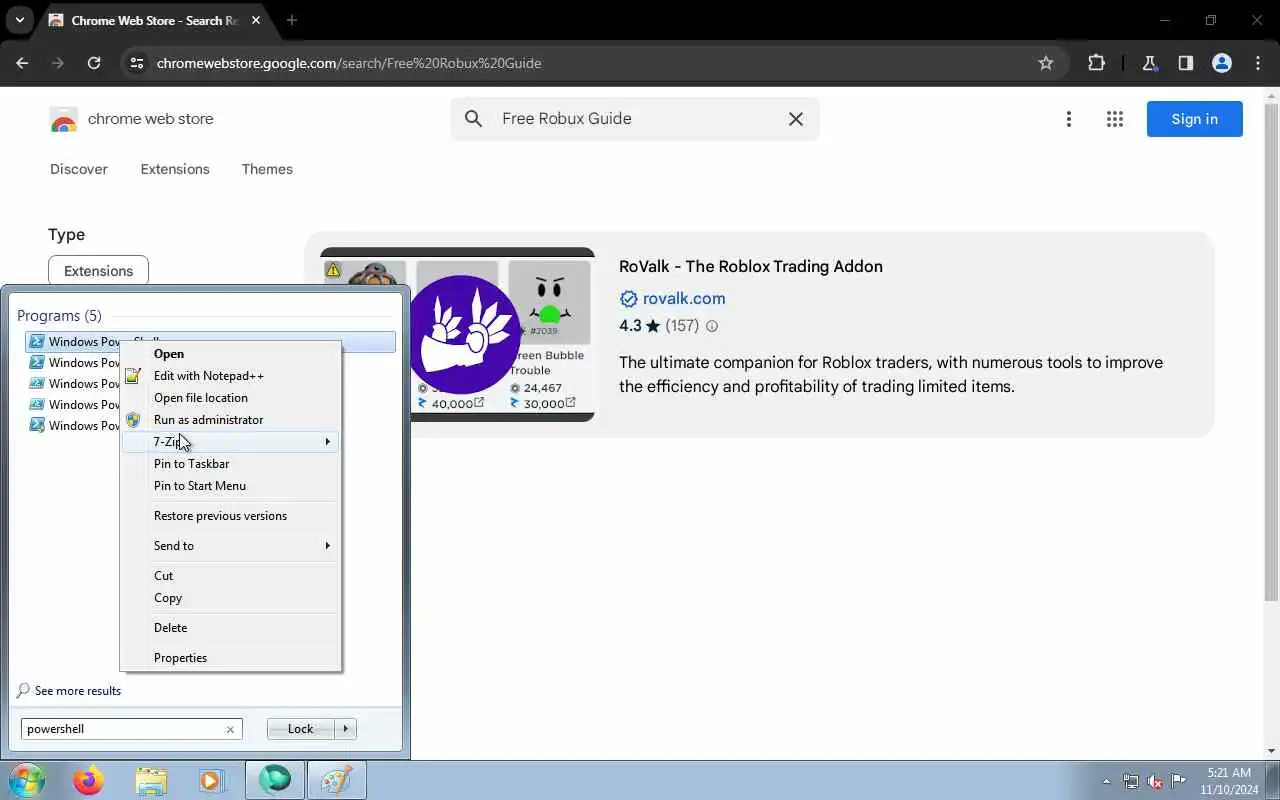Choose Copy in the context menu
This screenshot has width=1280, height=800.
tap(230, 598)
